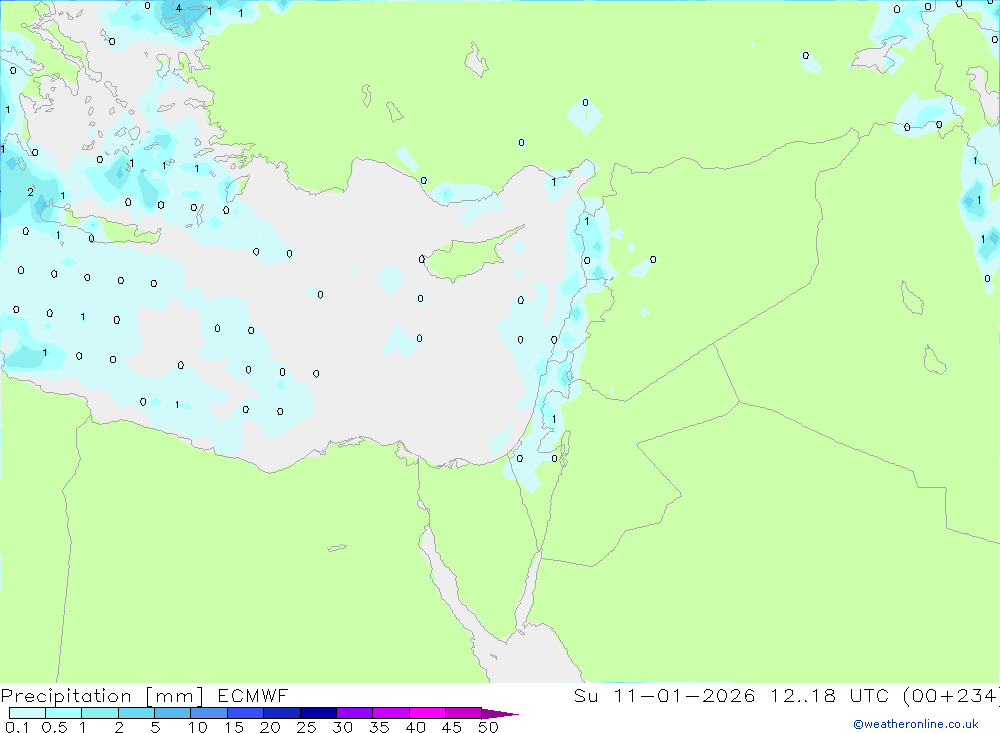The width and height of the screenshot is (1000, 733).
Task: Click the 10–15 mm blue legend swatch
Action: (x=209, y=713)
